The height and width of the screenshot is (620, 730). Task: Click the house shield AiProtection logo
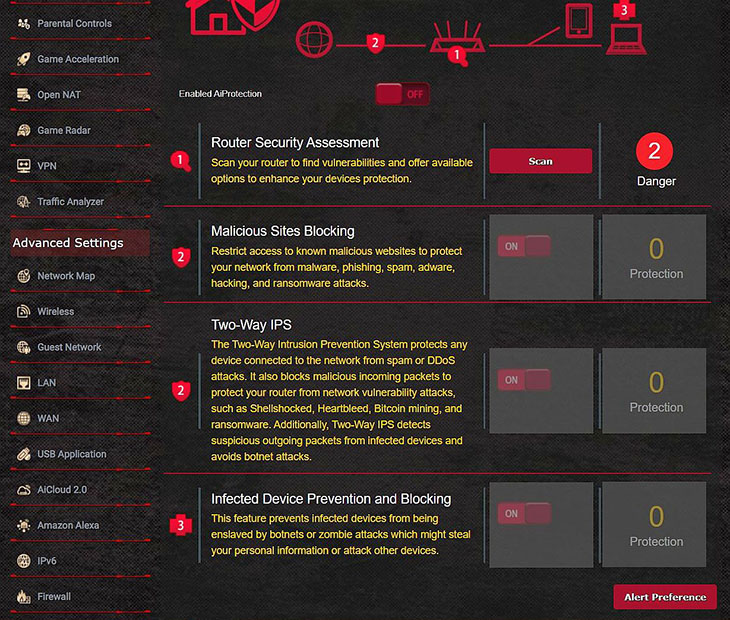coord(233,17)
